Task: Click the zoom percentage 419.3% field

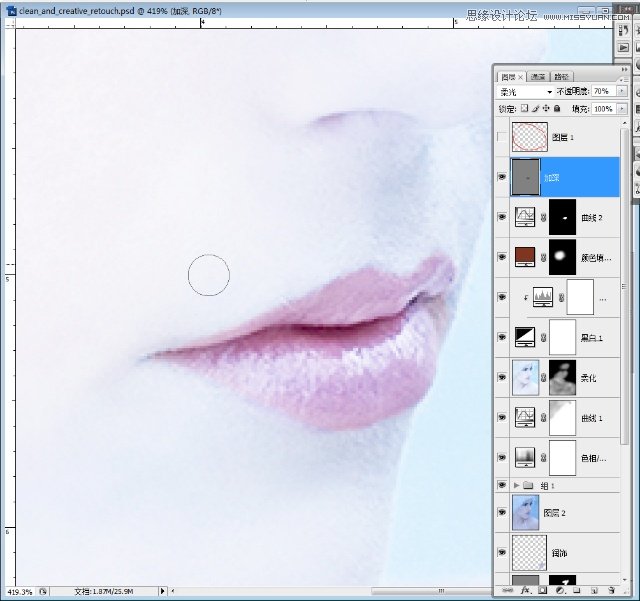Action: click(20, 591)
